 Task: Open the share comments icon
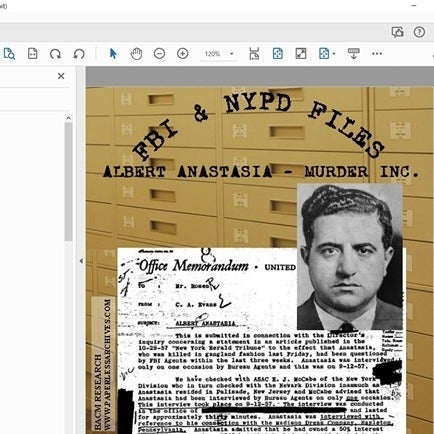[397, 32]
